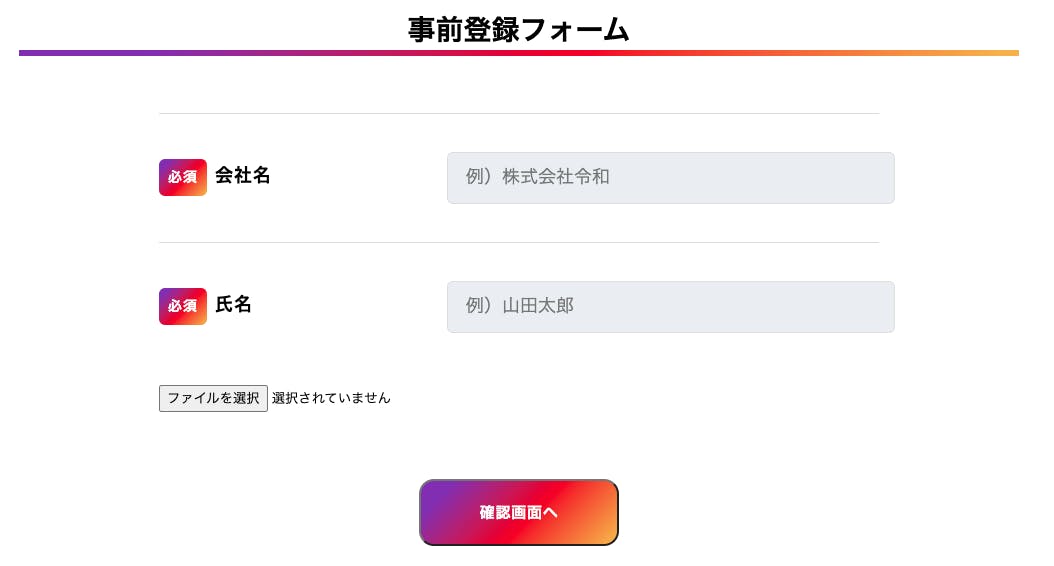Click the 会社名 field label
This screenshot has height=566, width=1054.
[x=243, y=176]
